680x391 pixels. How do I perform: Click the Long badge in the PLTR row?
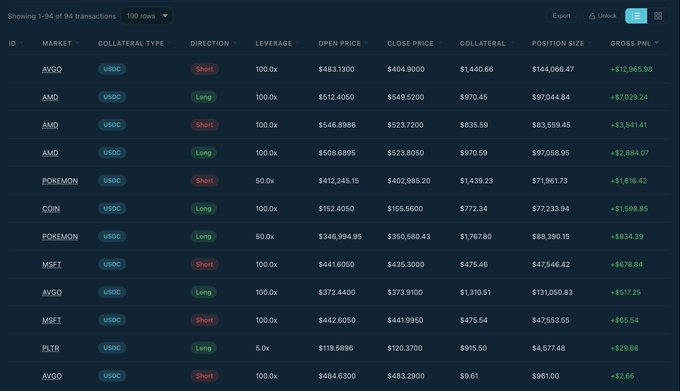203,348
